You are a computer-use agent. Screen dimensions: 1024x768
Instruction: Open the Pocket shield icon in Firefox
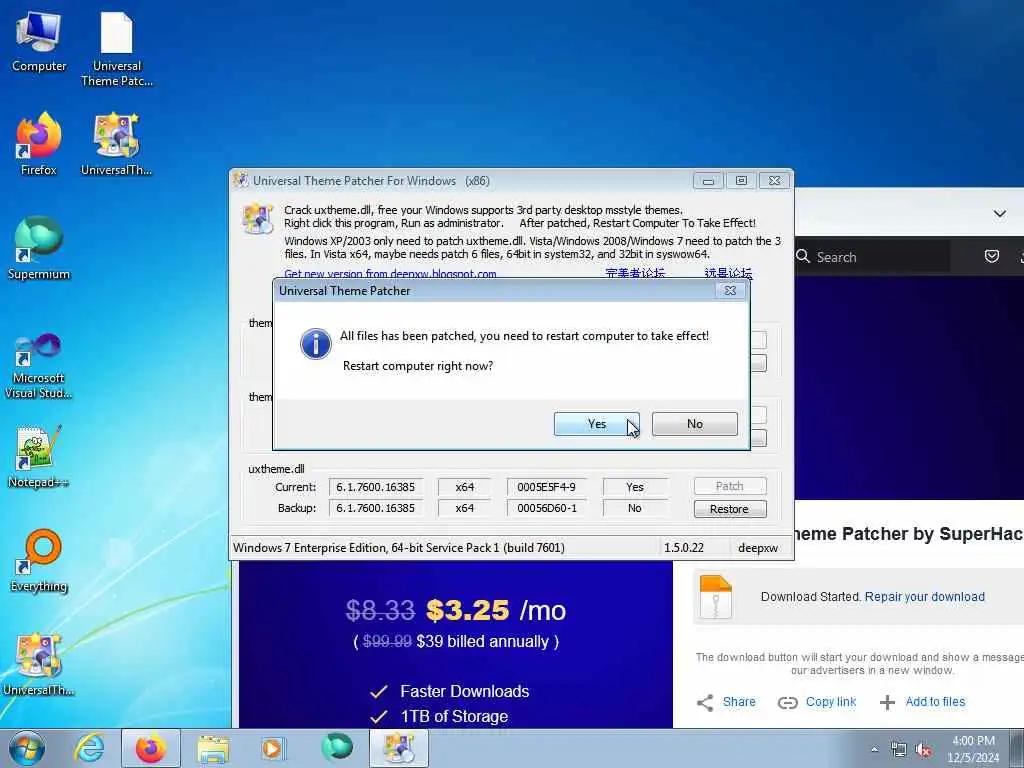991,256
